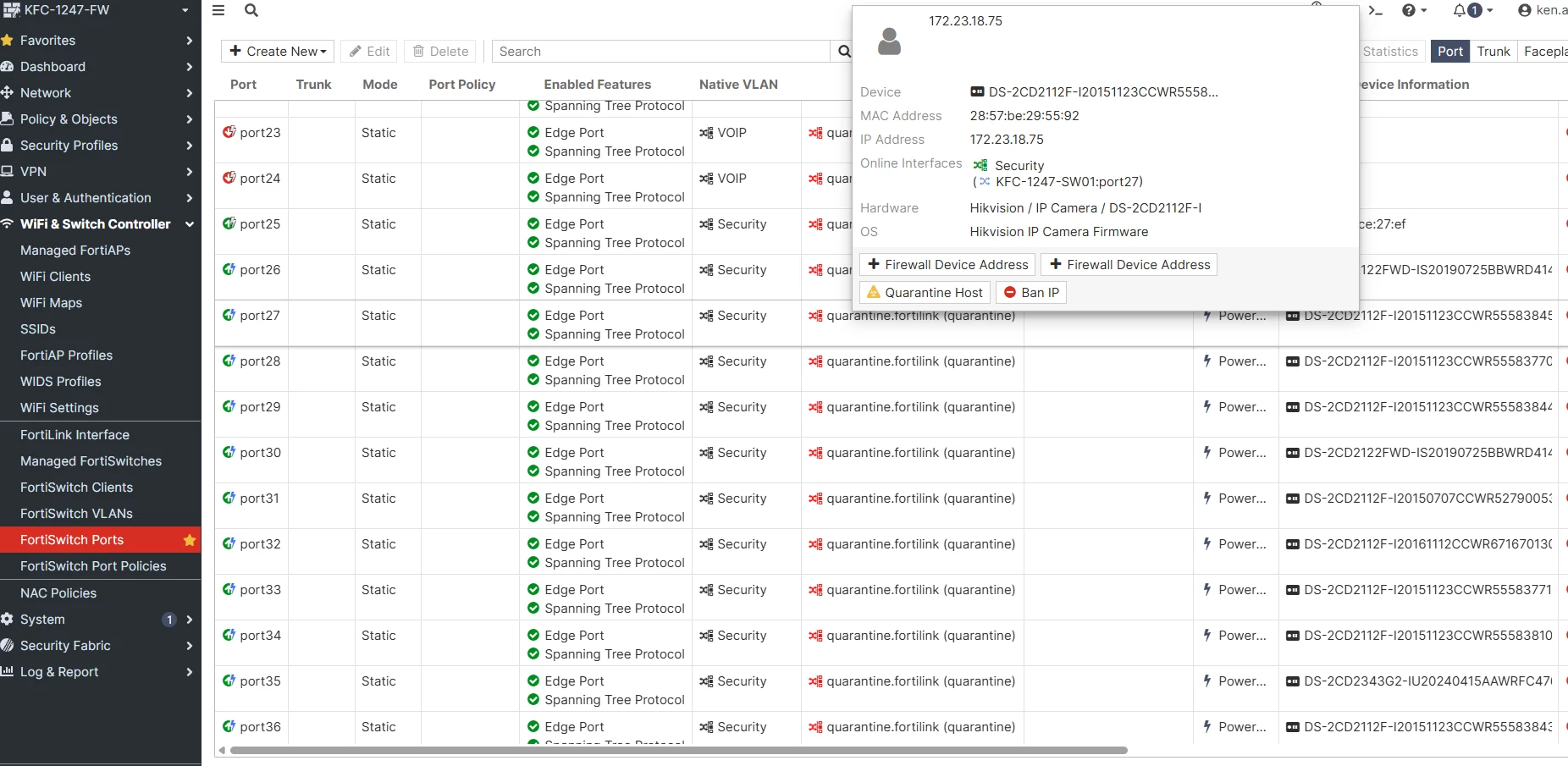
Task: Switch to the Statistics tab
Action: coord(1390,51)
